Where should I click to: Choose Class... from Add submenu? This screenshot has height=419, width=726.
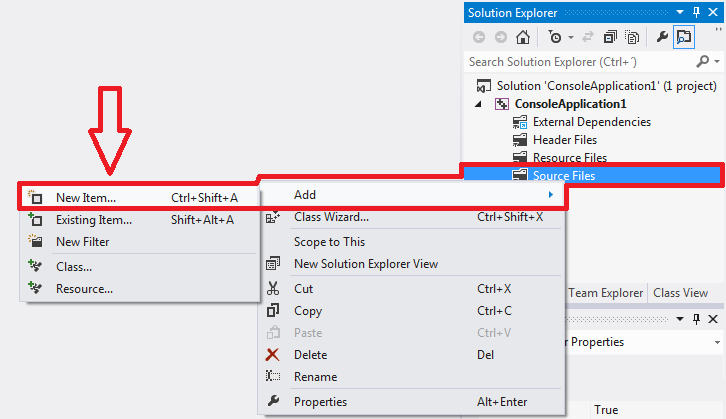coord(138,267)
